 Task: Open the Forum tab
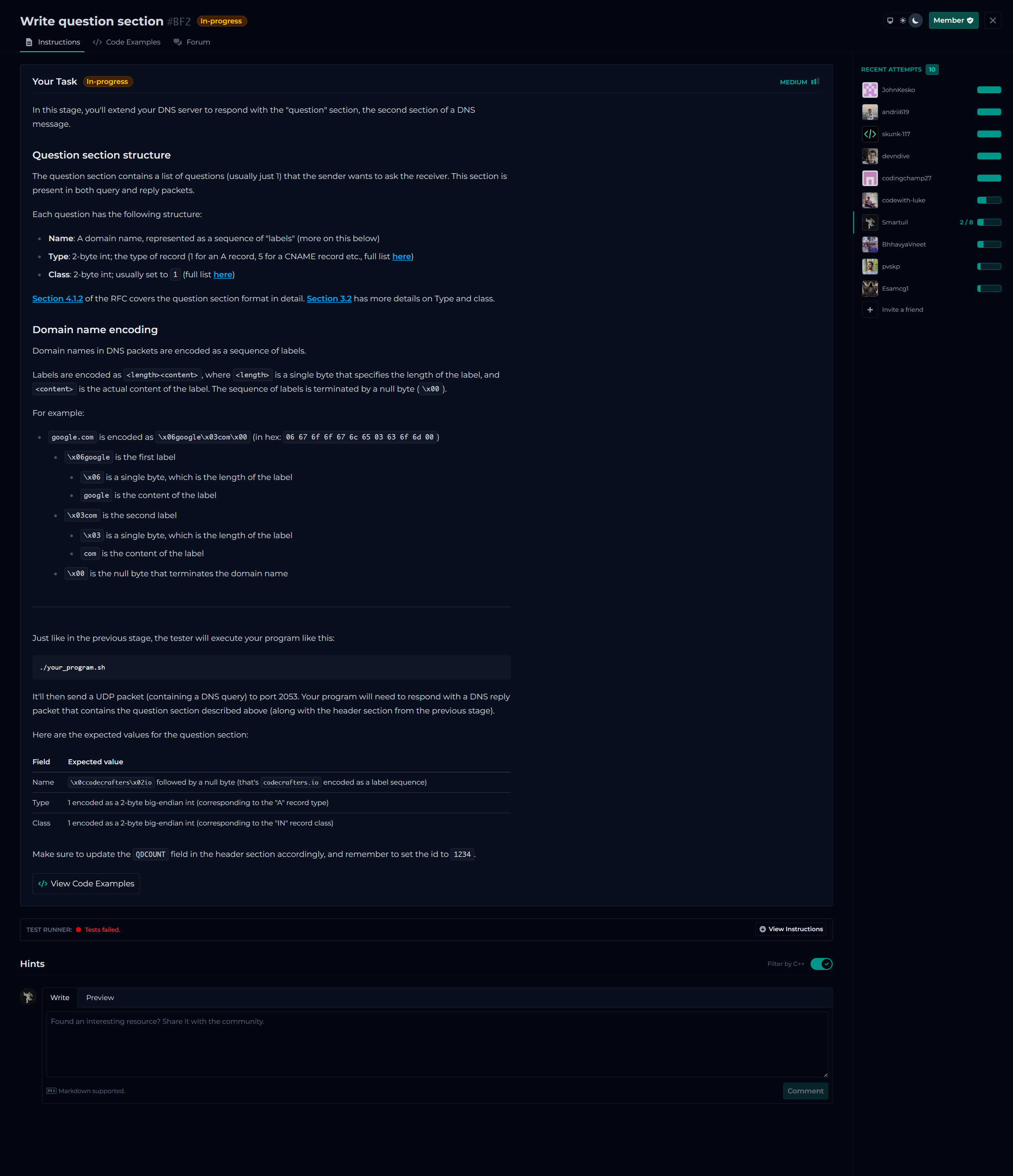click(192, 42)
